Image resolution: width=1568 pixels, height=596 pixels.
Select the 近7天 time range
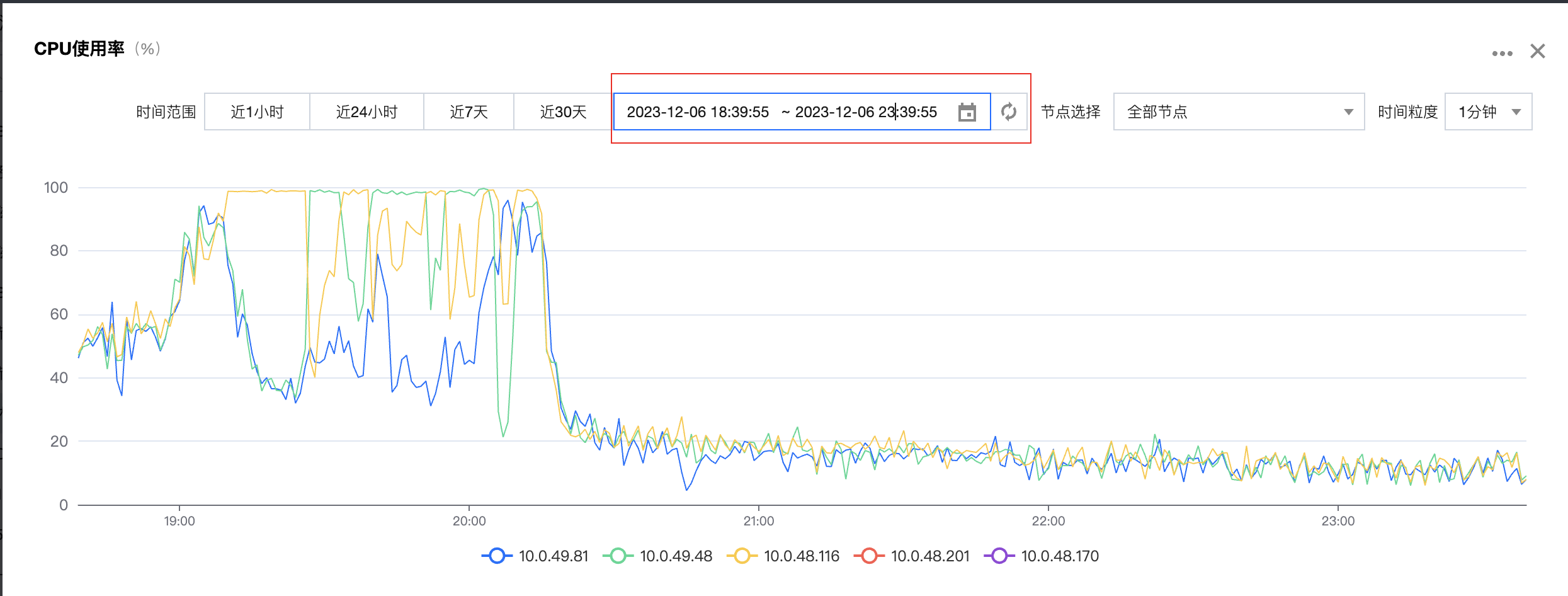pos(469,112)
